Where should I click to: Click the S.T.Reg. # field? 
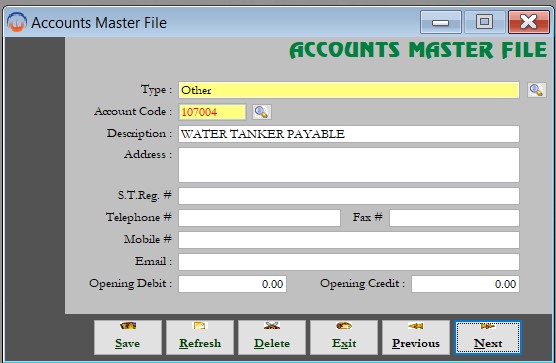coord(349,196)
